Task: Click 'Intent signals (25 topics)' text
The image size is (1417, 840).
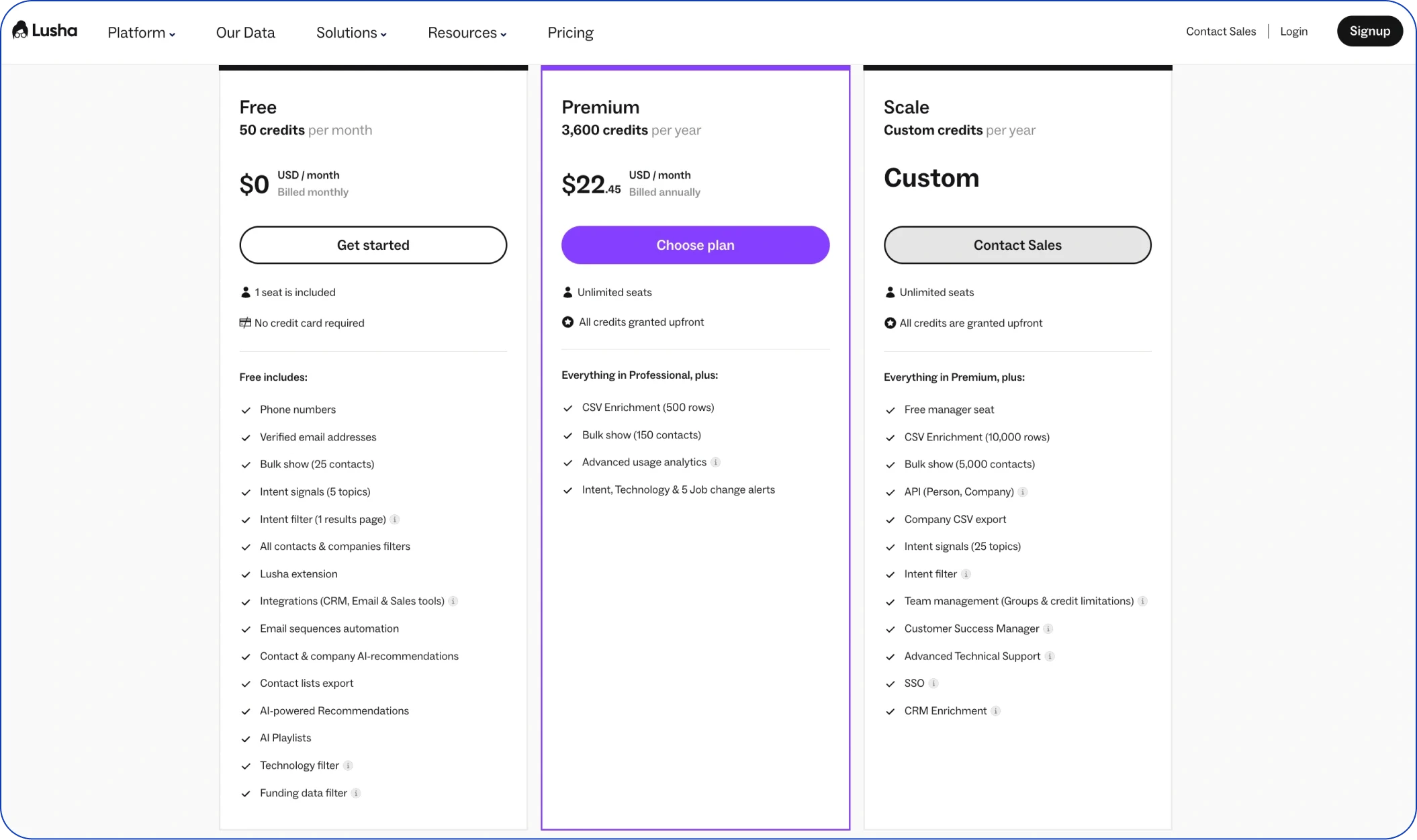Action: [962, 547]
